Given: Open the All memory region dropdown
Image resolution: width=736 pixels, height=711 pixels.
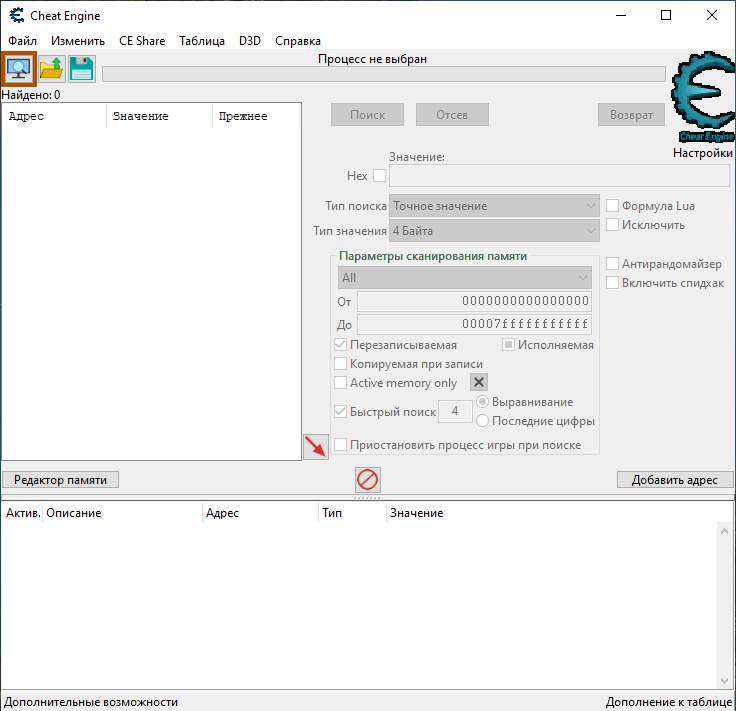Looking at the screenshot, I should [464, 278].
